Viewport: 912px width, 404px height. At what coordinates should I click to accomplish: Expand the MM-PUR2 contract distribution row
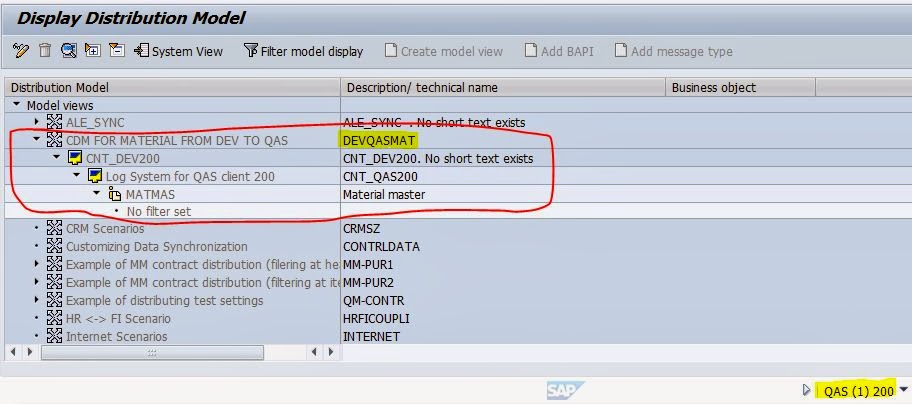click(x=37, y=282)
